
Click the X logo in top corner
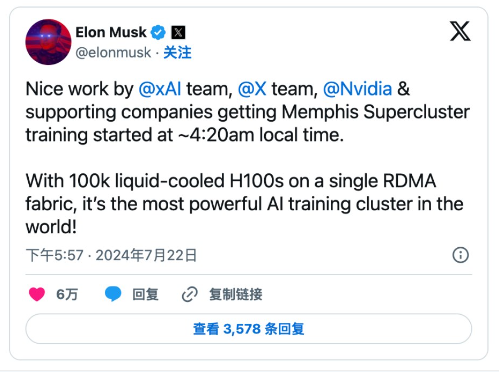click(460, 31)
